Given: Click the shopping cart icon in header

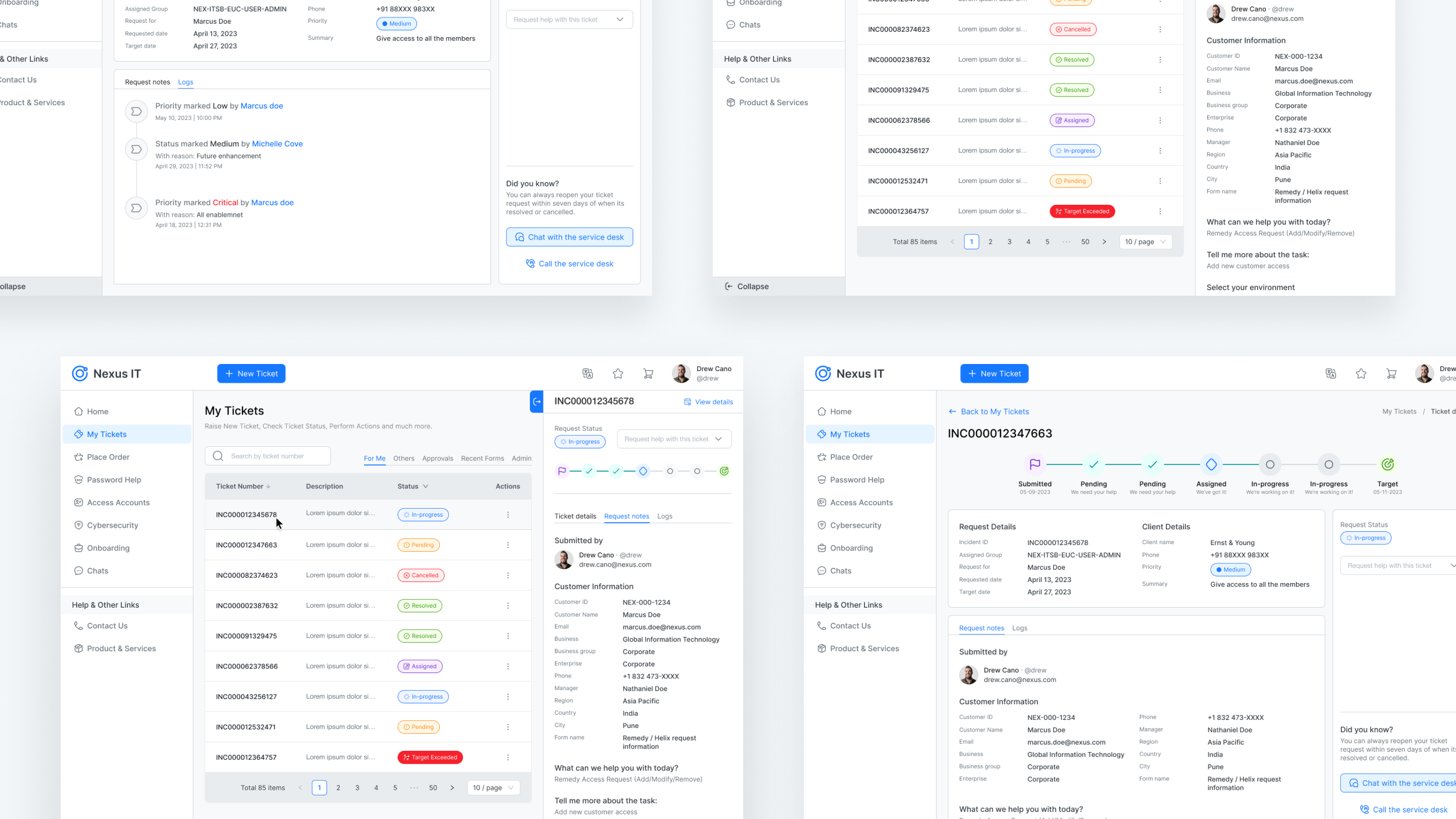Looking at the screenshot, I should [x=648, y=374].
